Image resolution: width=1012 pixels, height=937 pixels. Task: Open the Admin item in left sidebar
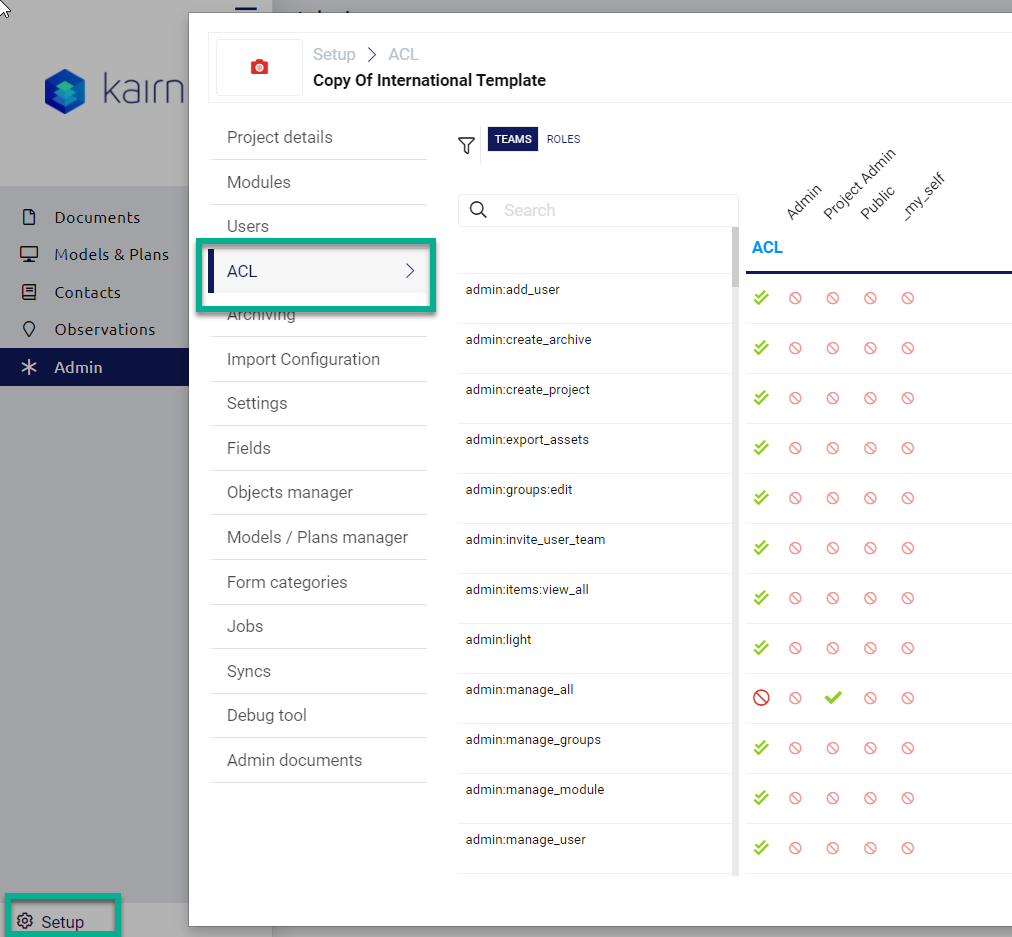pyautogui.click(x=78, y=367)
